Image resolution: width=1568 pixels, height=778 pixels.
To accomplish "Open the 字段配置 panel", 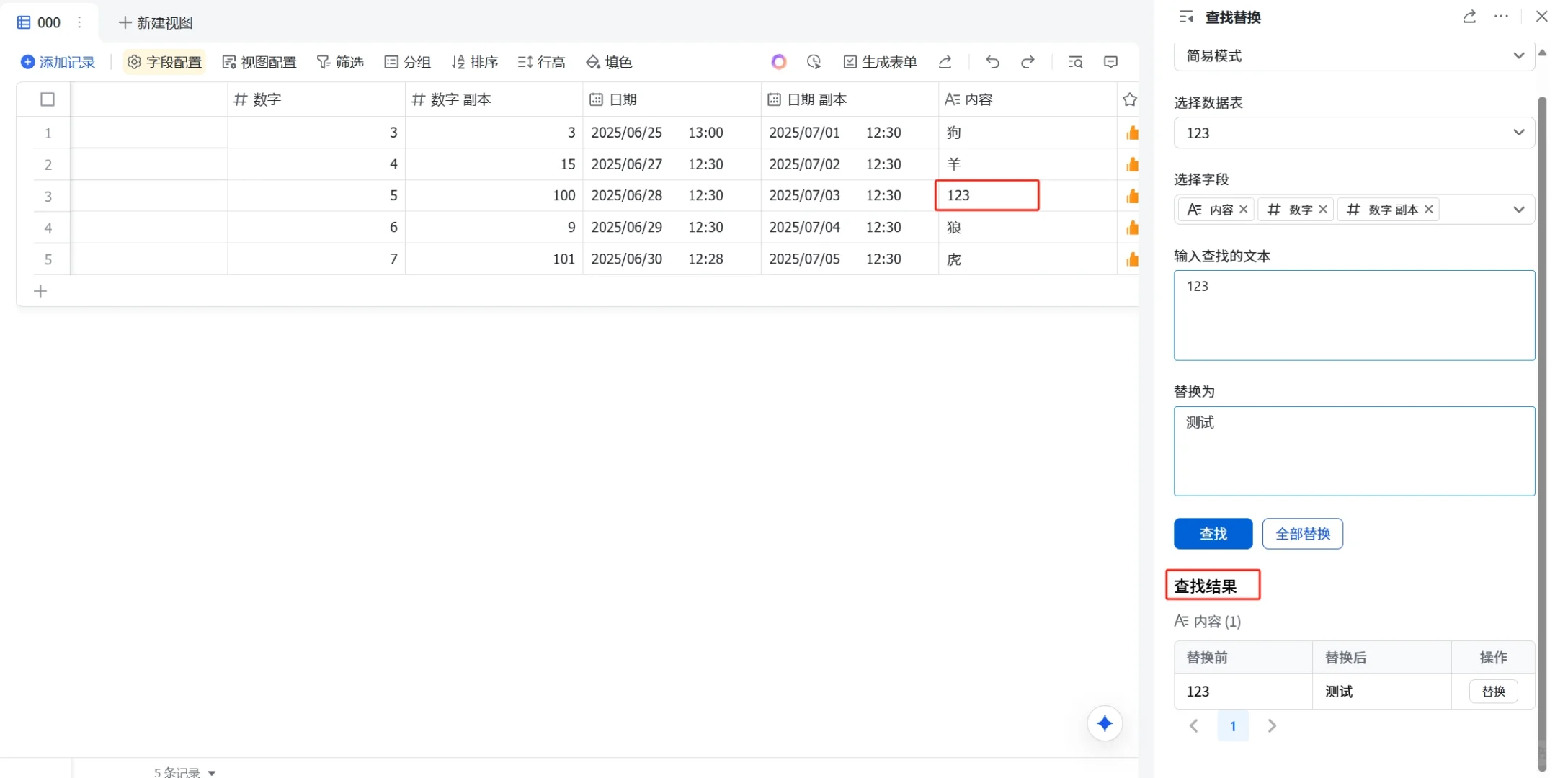I will tap(164, 62).
